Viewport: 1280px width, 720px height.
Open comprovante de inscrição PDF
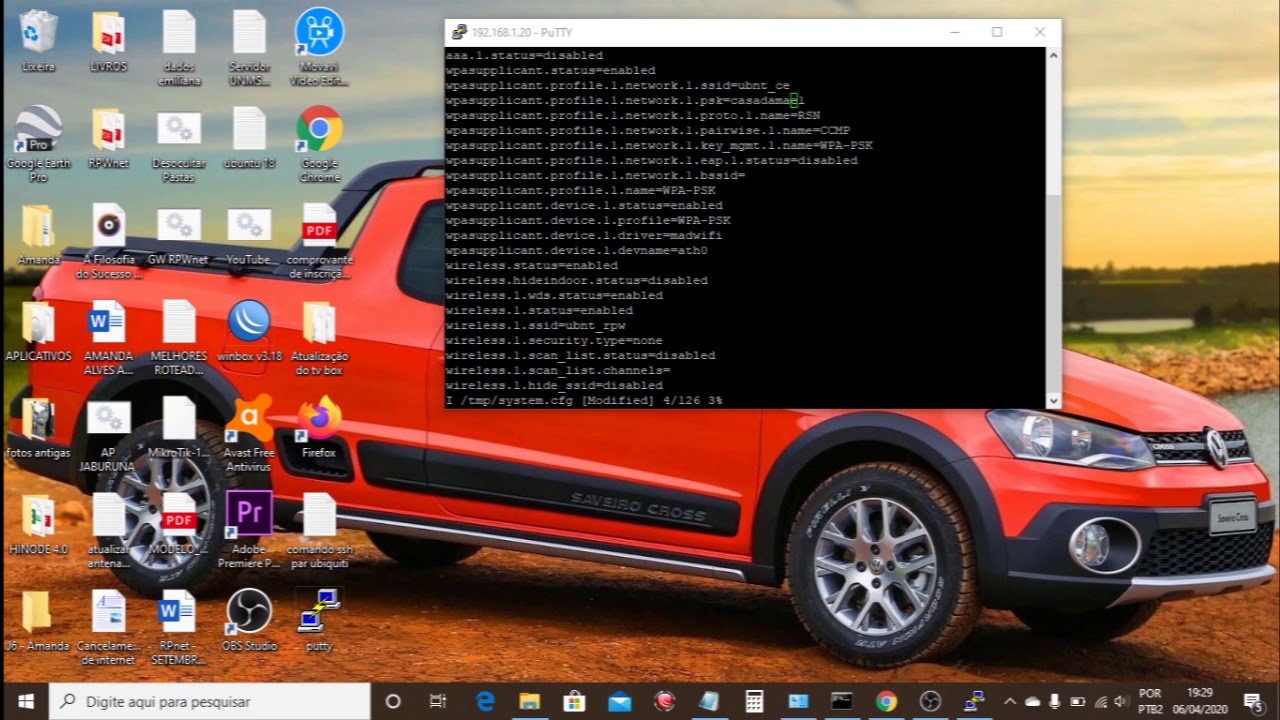tap(320, 241)
